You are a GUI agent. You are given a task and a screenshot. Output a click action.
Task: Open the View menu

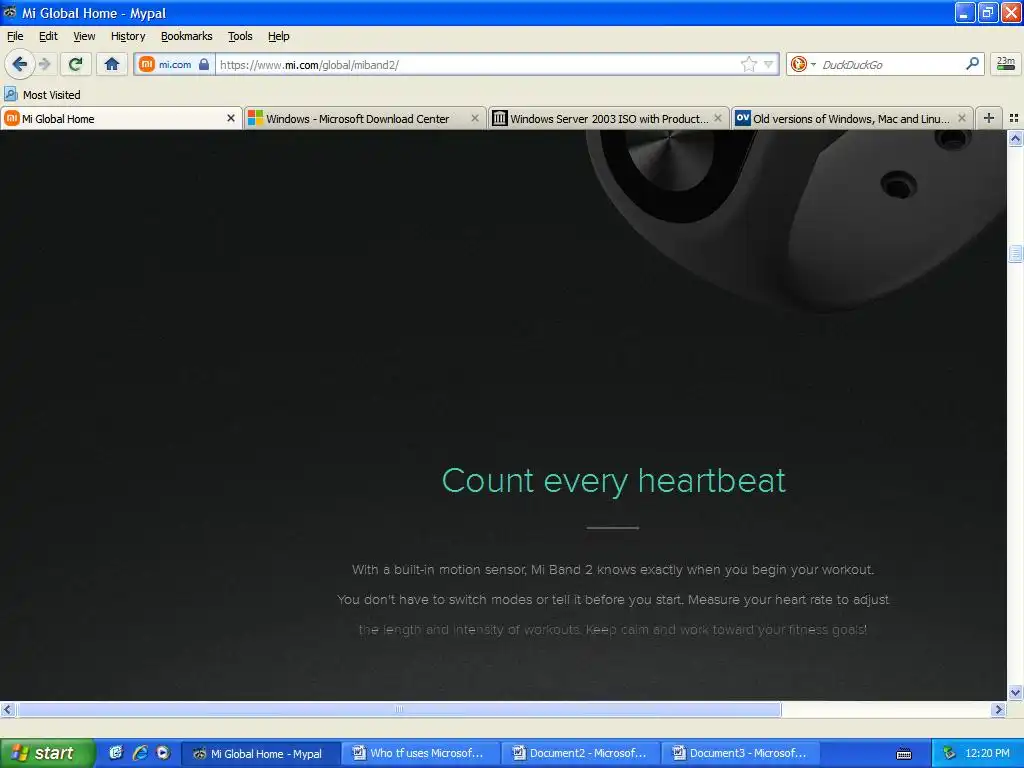[x=84, y=36]
